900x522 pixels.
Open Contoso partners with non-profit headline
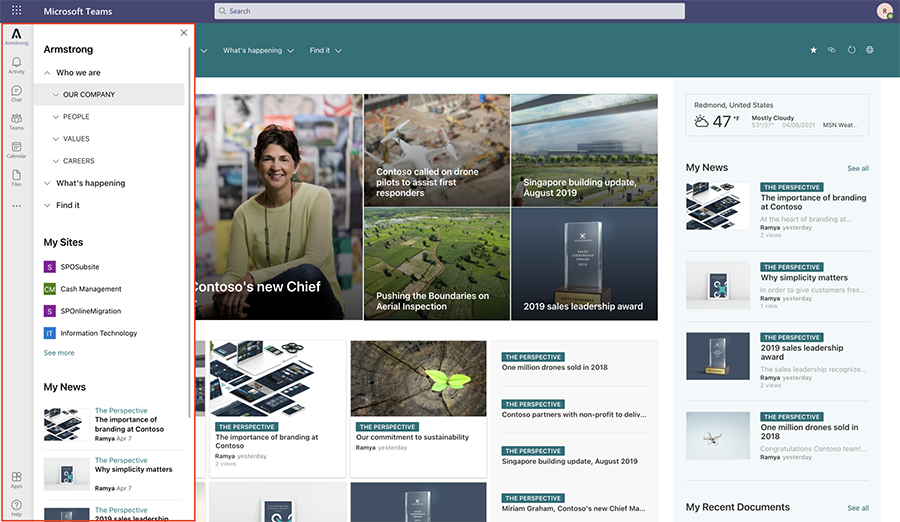(574, 415)
